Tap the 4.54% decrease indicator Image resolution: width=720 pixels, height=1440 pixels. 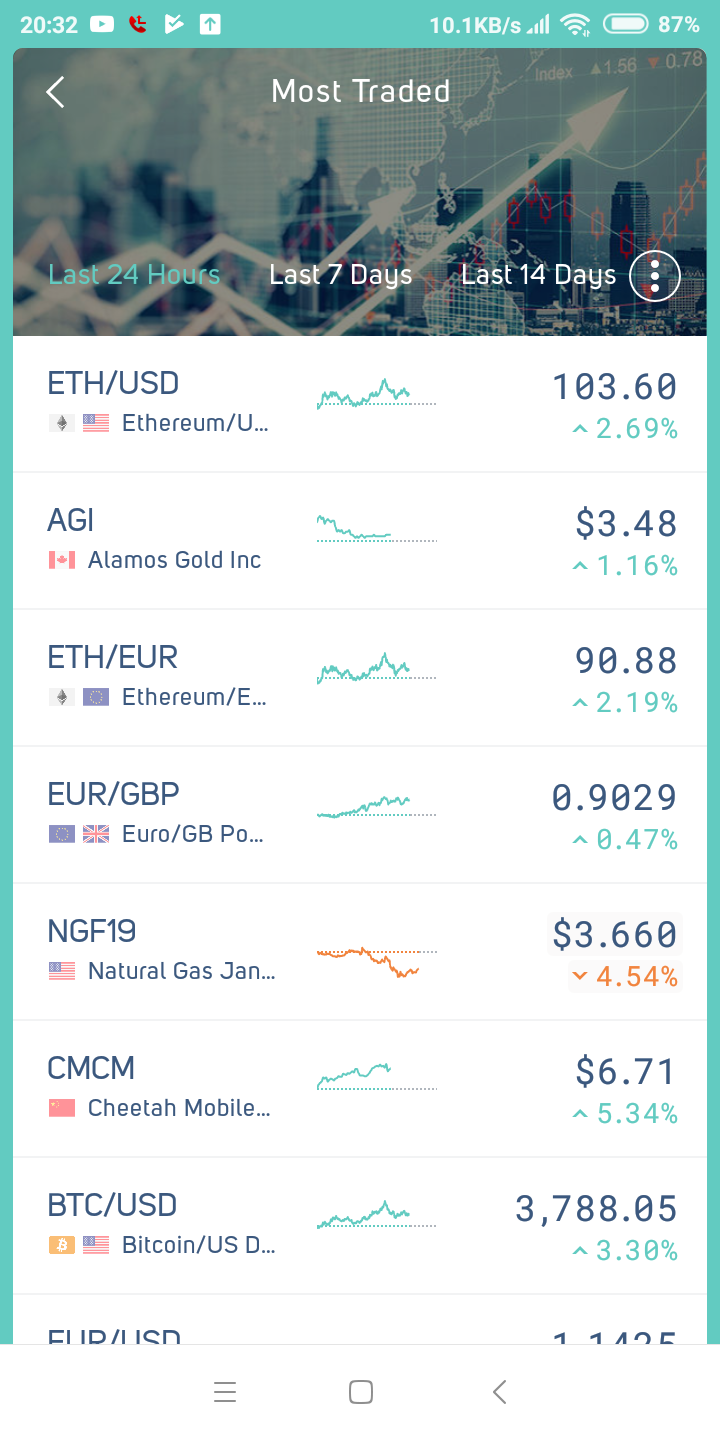coord(624,976)
